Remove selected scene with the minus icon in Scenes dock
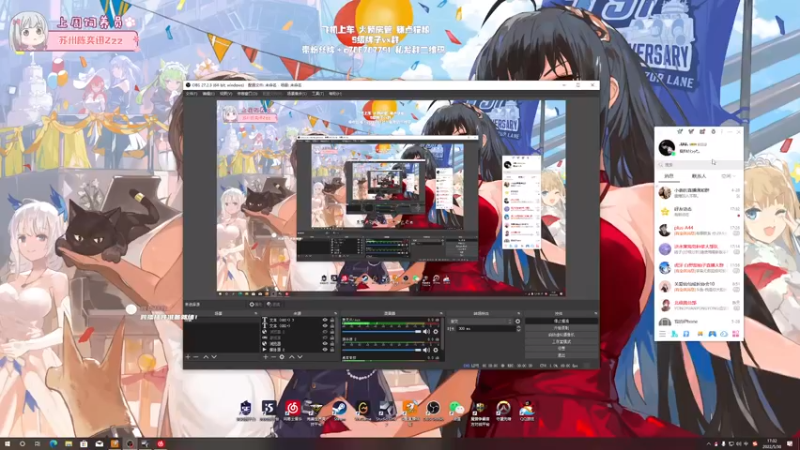This screenshot has height=450, width=800. [x=195, y=357]
